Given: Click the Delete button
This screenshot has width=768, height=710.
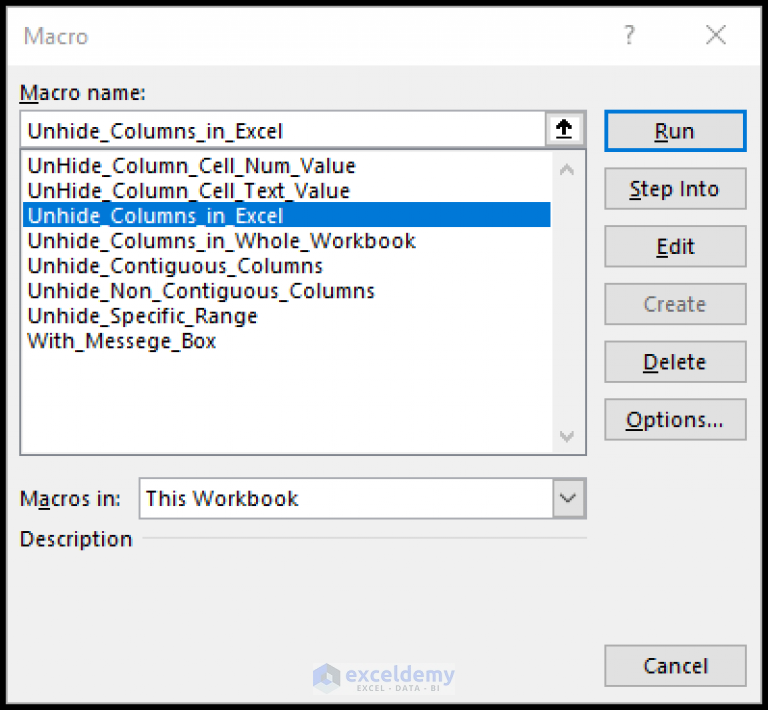Looking at the screenshot, I should (675, 362).
